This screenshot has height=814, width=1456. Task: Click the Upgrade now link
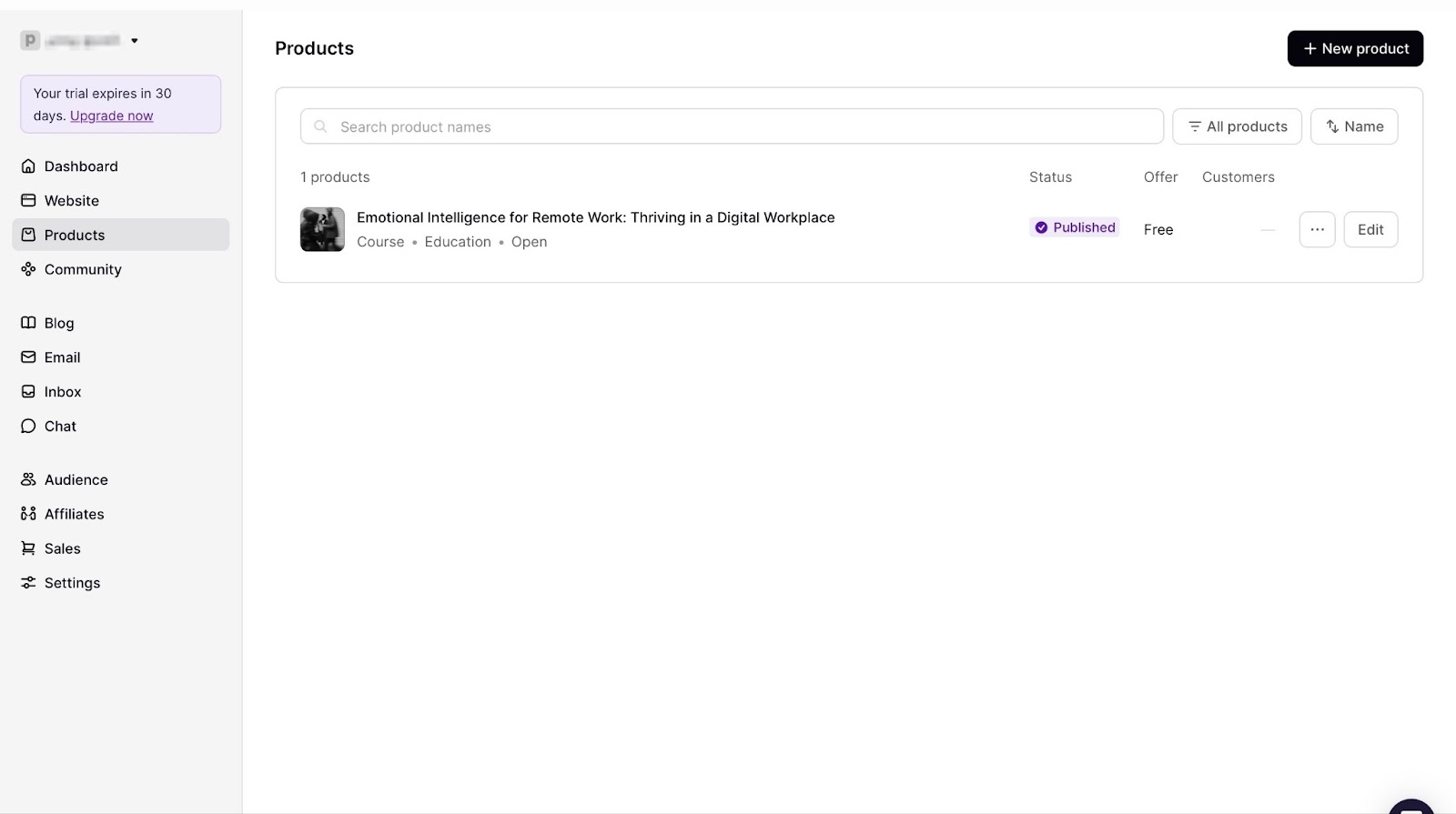(x=112, y=116)
